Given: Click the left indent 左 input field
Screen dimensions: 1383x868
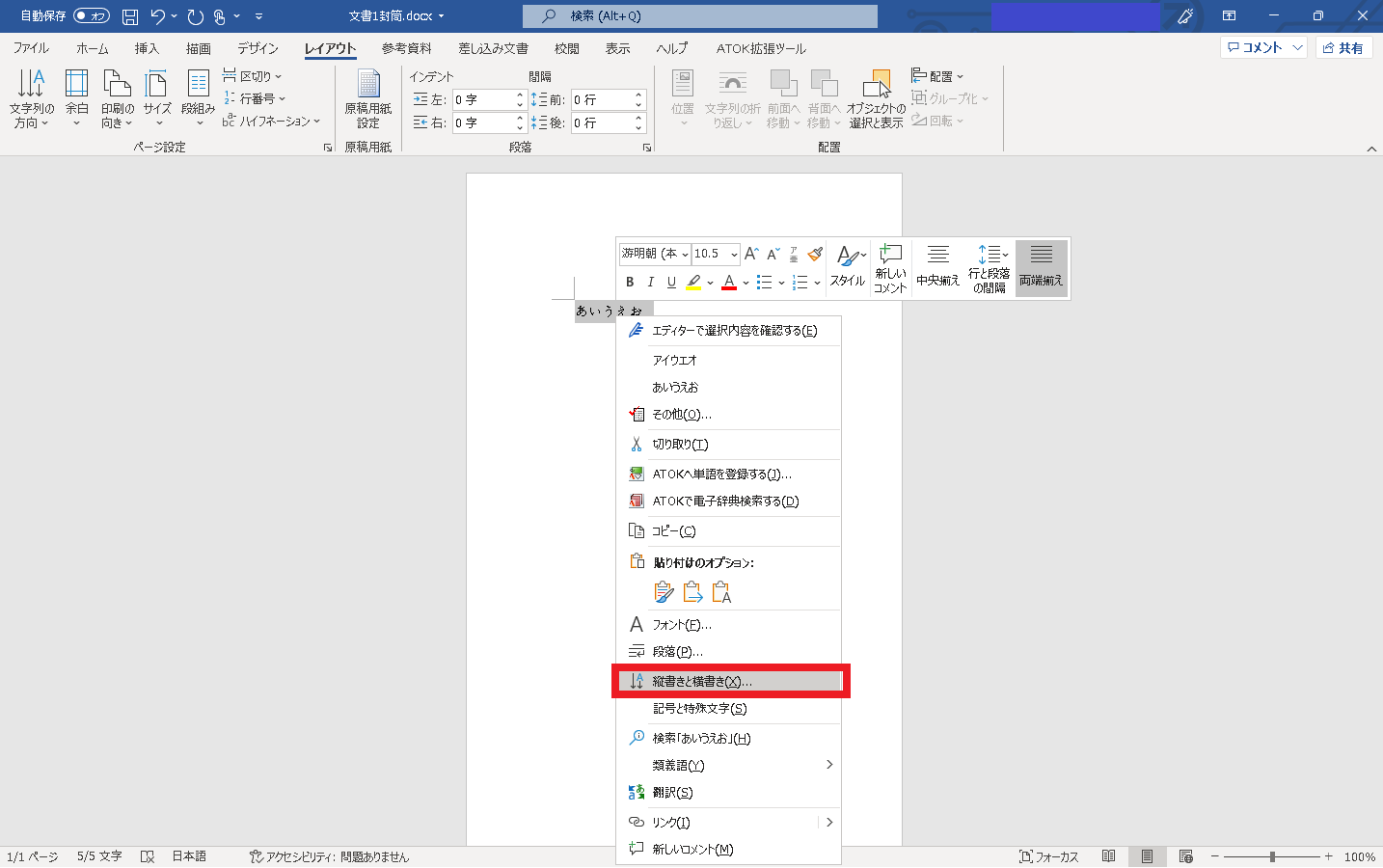Looking at the screenshot, I should [483, 99].
